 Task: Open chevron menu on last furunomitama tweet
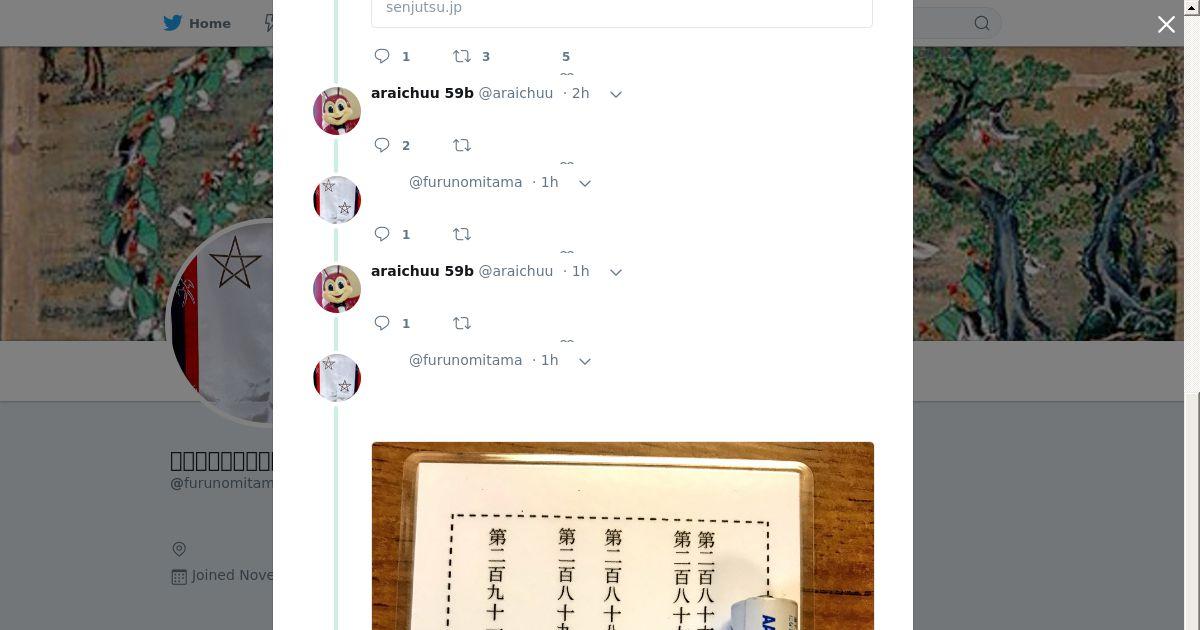click(x=585, y=361)
